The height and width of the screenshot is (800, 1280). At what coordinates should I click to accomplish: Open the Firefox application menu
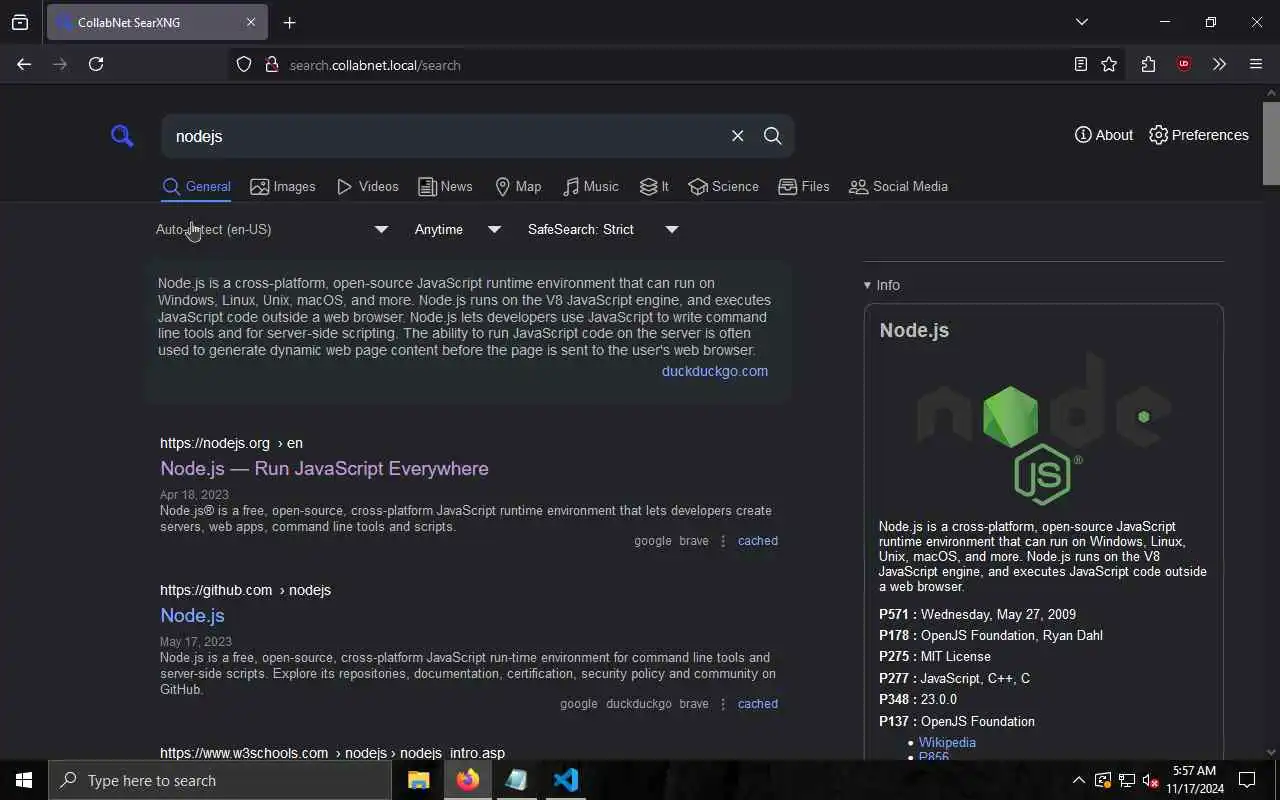click(1256, 64)
